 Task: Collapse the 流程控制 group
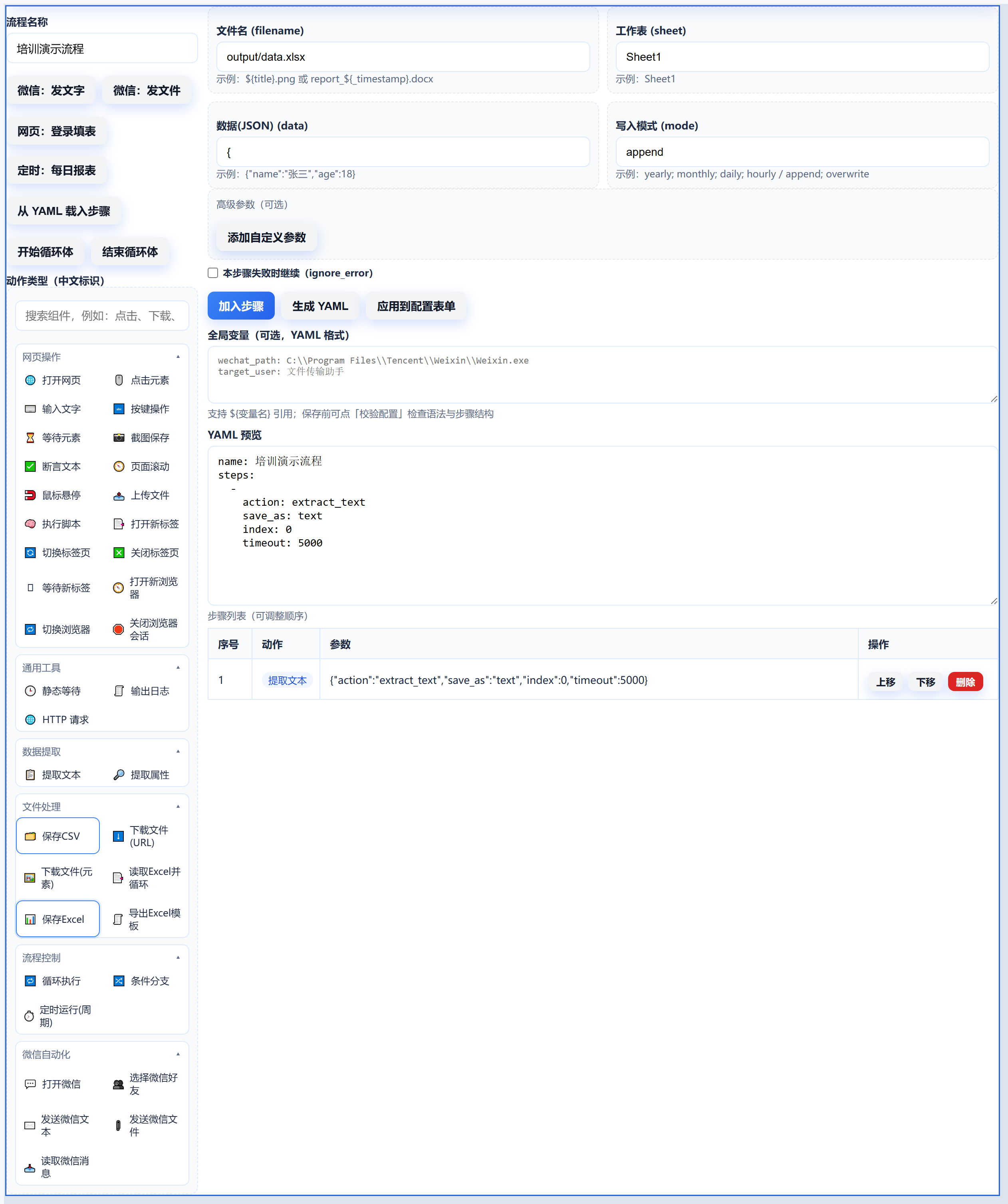coord(178,957)
